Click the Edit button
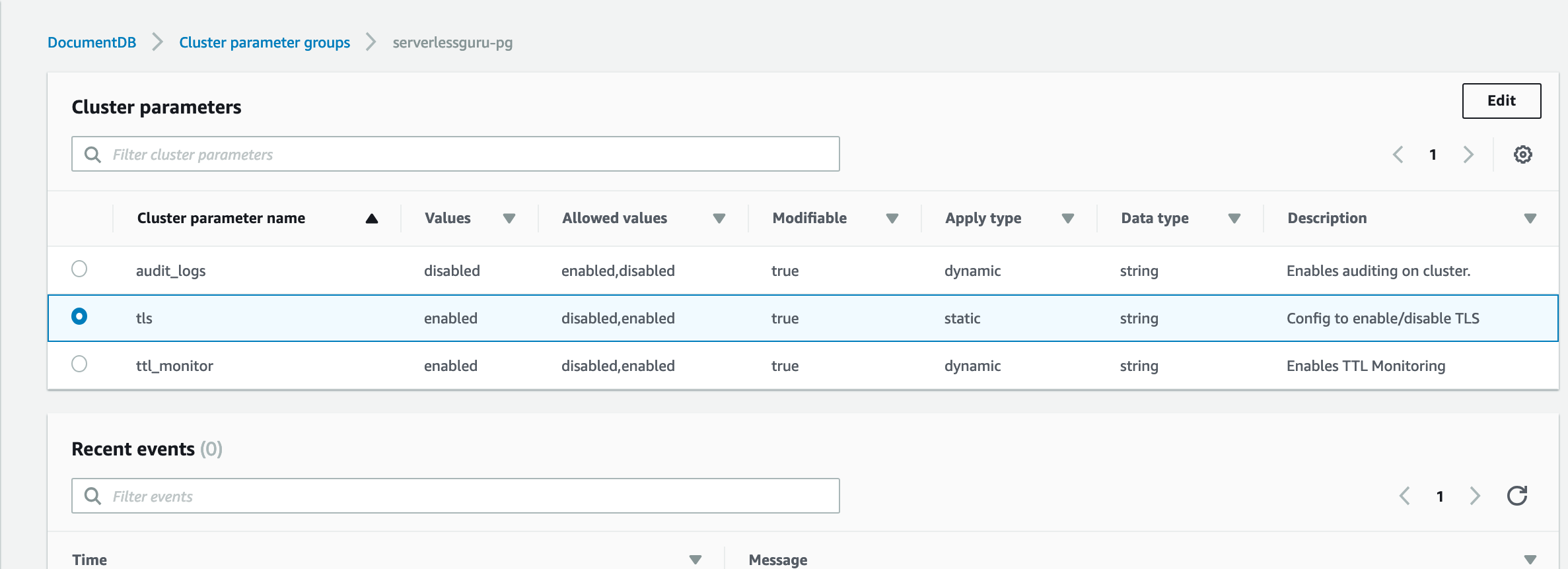 click(1501, 101)
